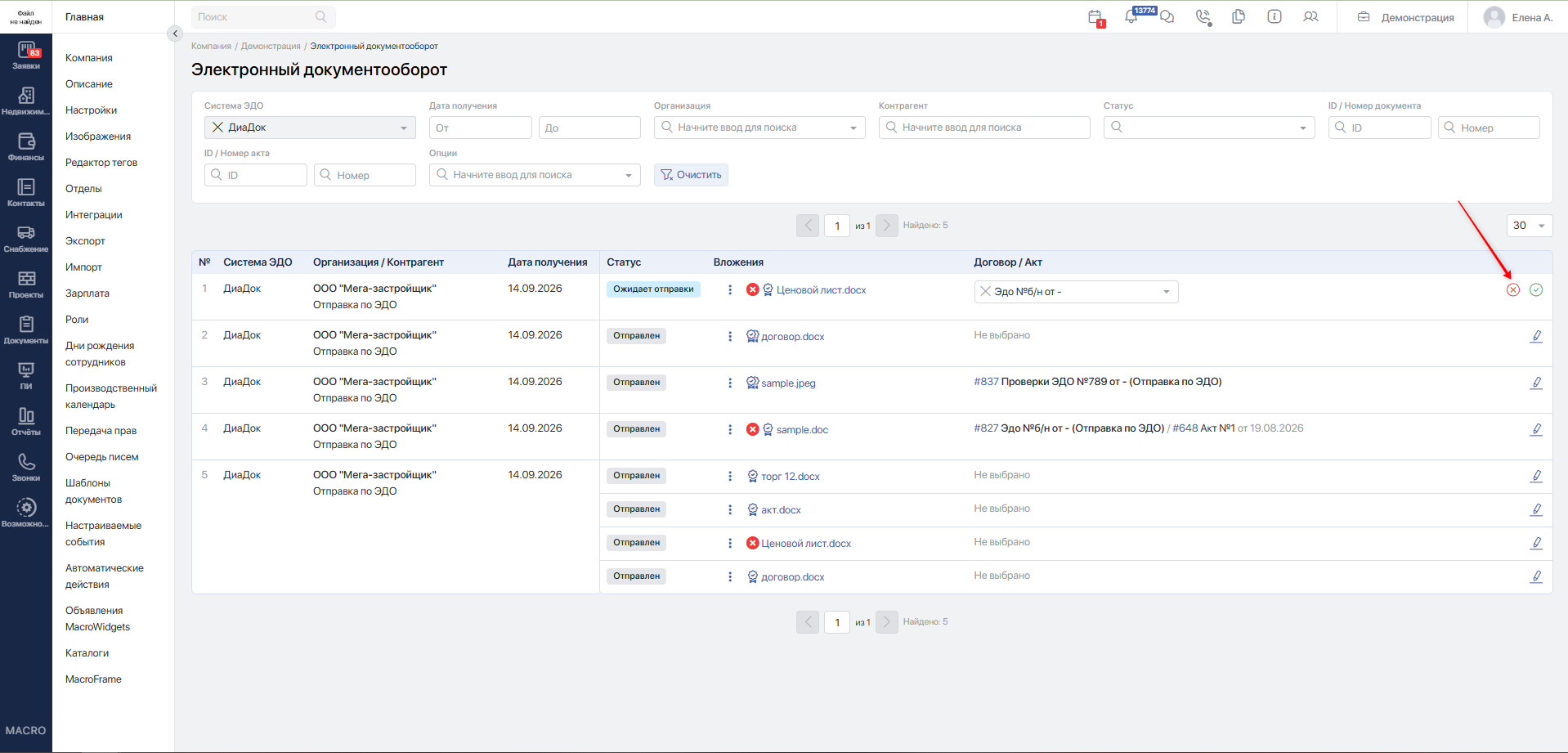This screenshot has width=1568, height=753.
Task: Expand the Договор / Акт dropdown in row 1
Action: tap(1076, 292)
